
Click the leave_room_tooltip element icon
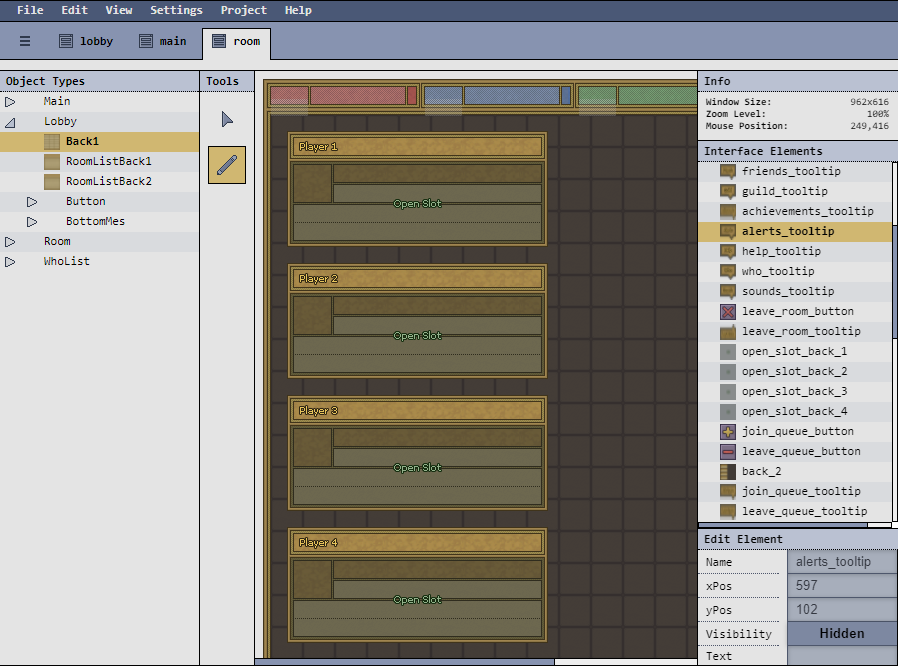click(728, 332)
